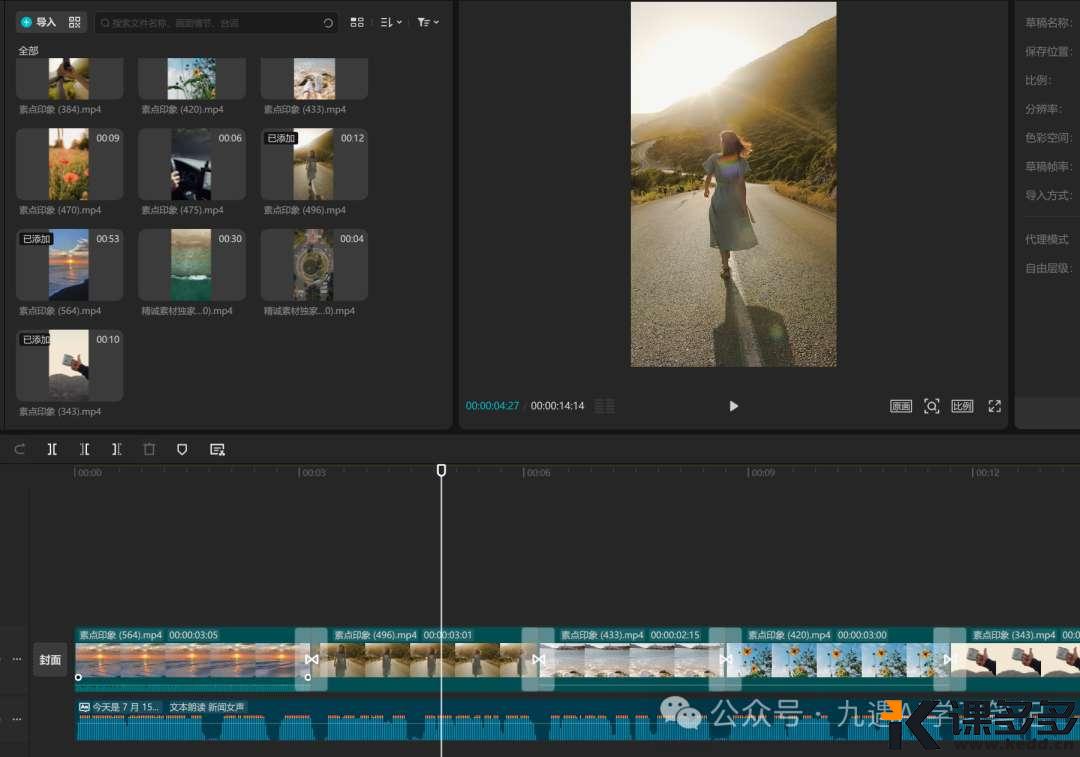
Task: Click the transition between 496 and 433 clips
Action: point(538,659)
